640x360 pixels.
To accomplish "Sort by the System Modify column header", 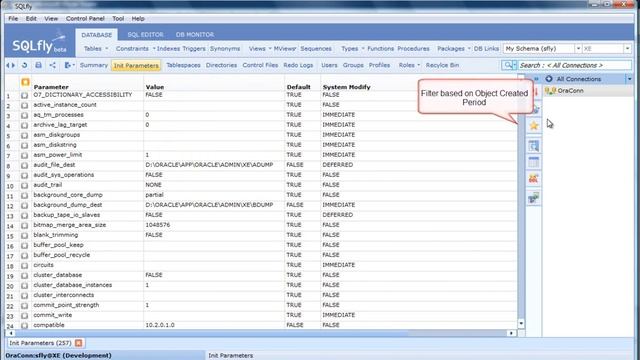I will coord(347,87).
